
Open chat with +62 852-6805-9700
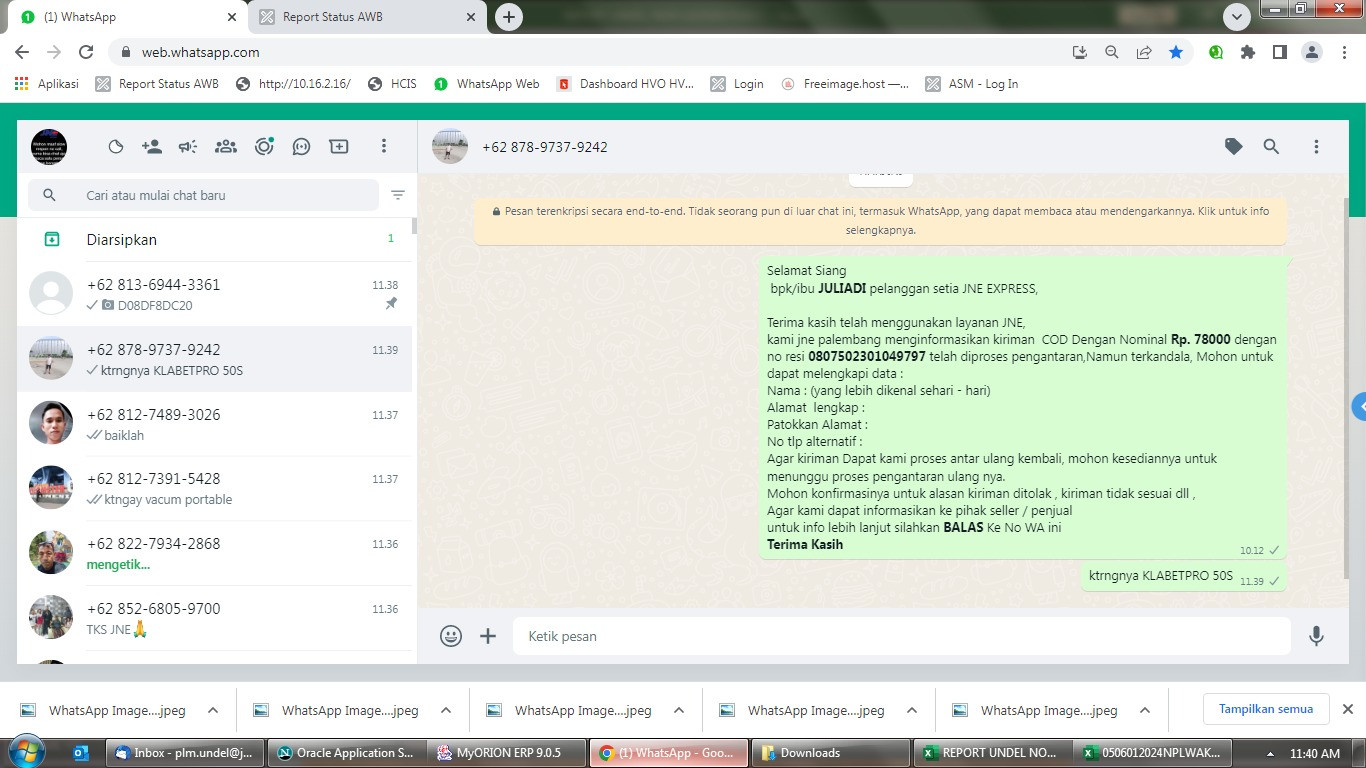(215, 618)
